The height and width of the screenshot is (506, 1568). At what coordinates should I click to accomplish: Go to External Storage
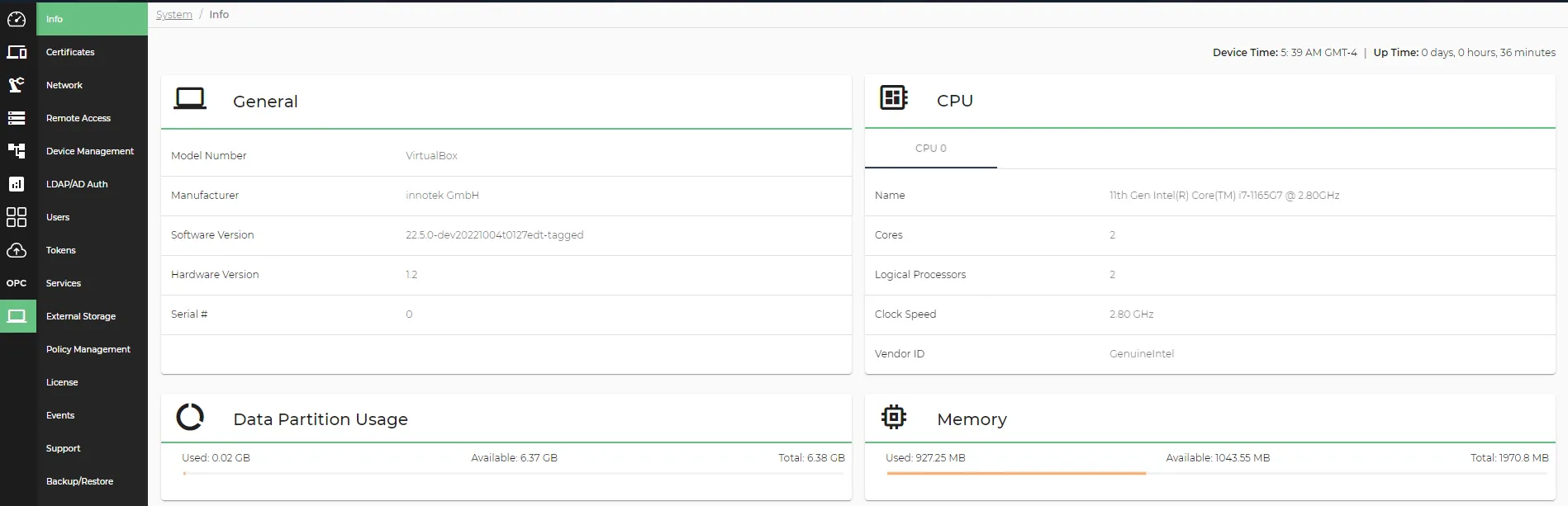(x=92, y=316)
